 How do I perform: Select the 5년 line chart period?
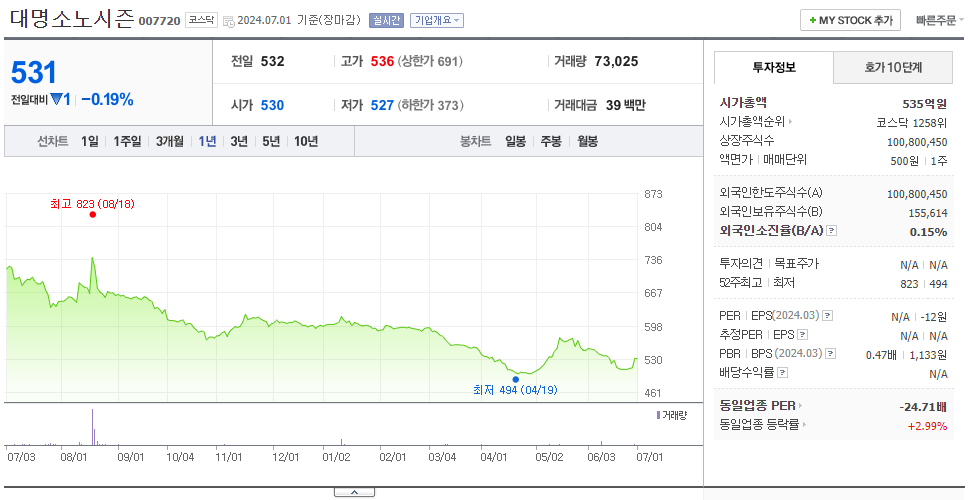click(271, 141)
